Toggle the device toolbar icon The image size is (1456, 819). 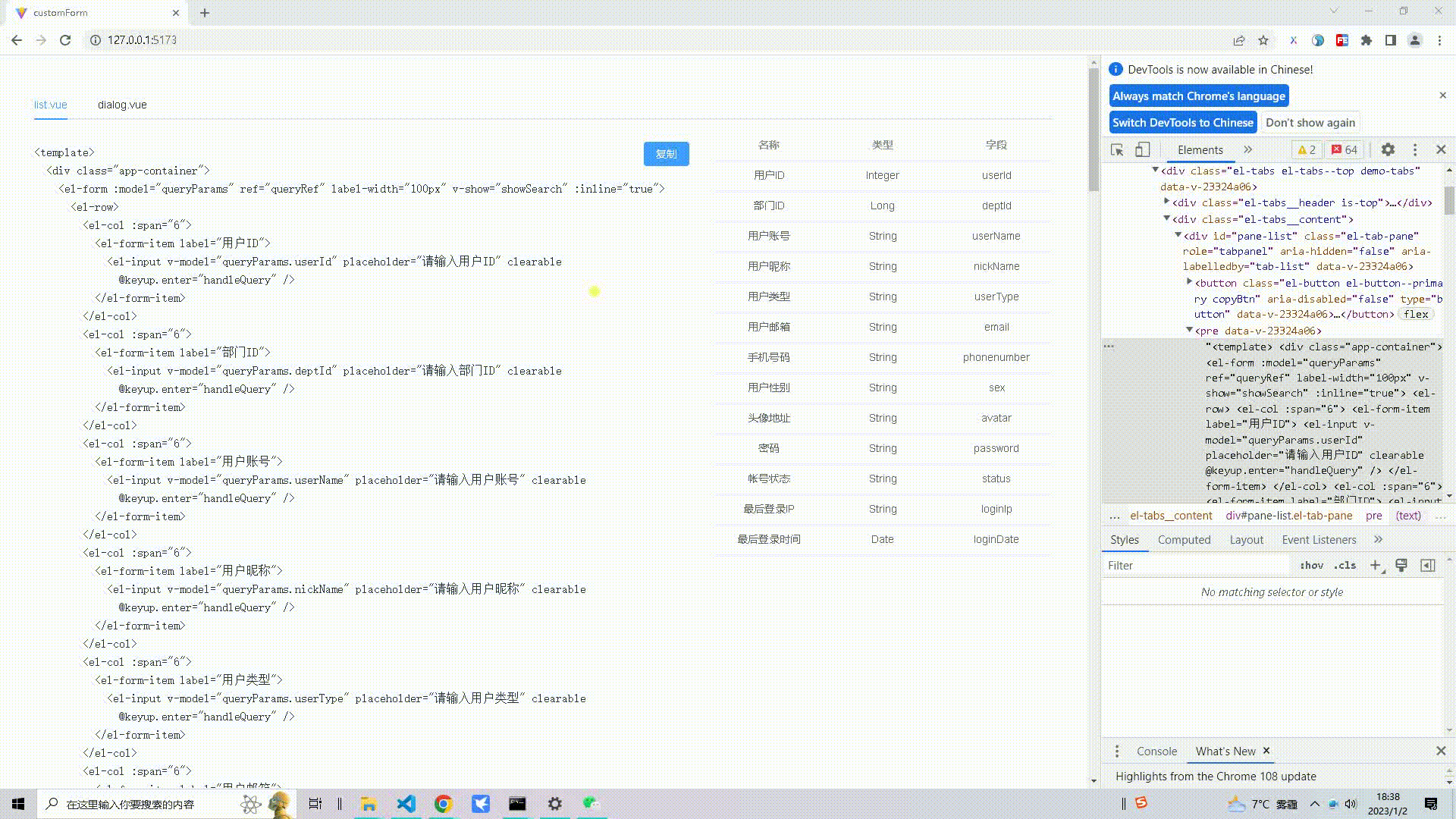tap(1142, 150)
